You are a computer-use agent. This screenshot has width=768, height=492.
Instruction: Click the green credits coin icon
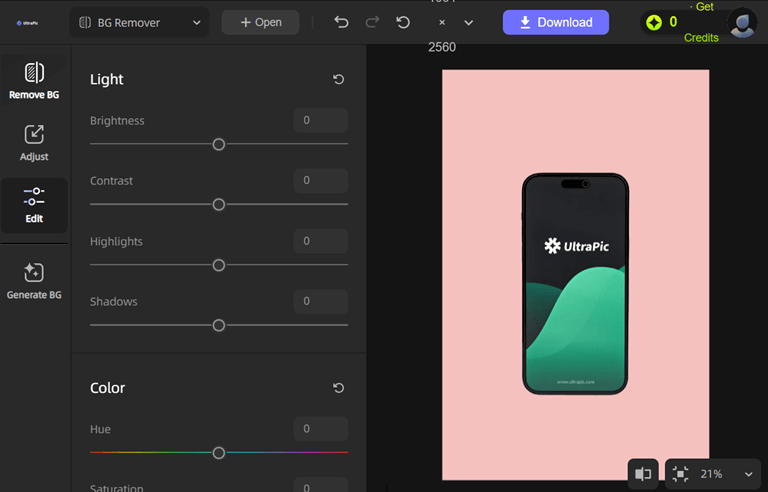click(x=654, y=23)
